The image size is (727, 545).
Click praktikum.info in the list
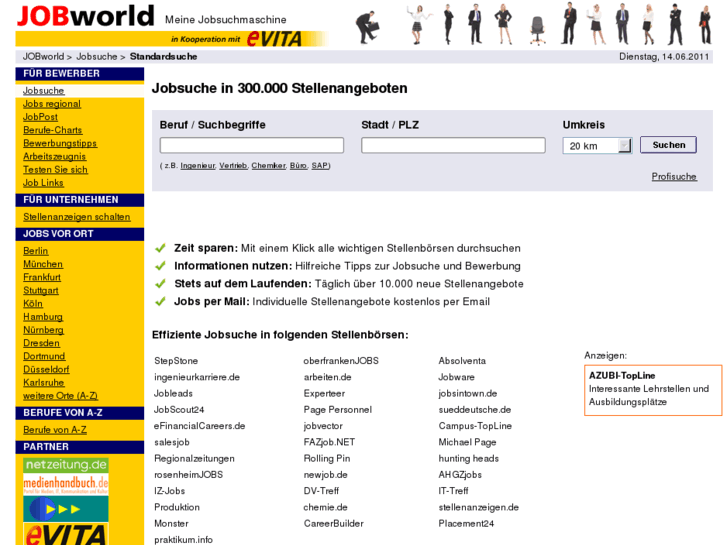click(x=183, y=540)
